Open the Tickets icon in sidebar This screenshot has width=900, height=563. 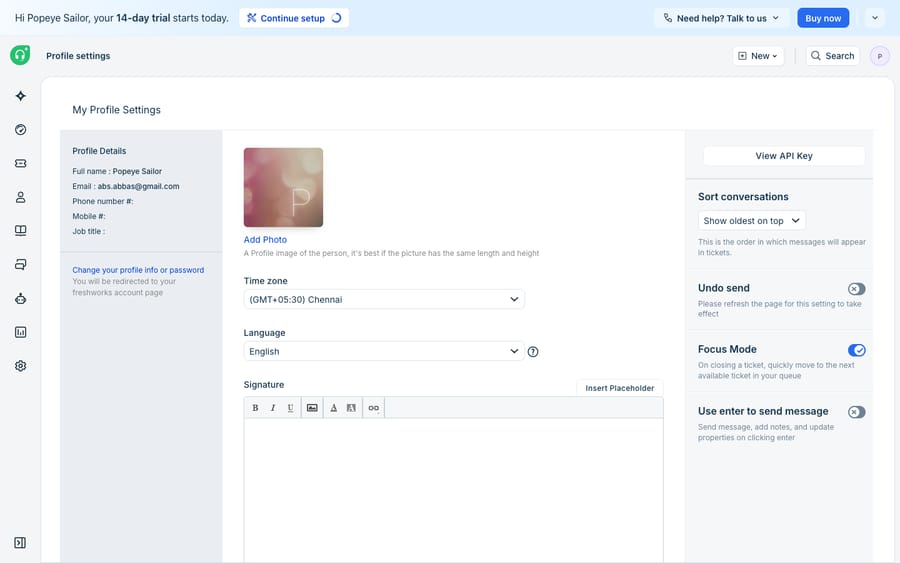pos(21,164)
